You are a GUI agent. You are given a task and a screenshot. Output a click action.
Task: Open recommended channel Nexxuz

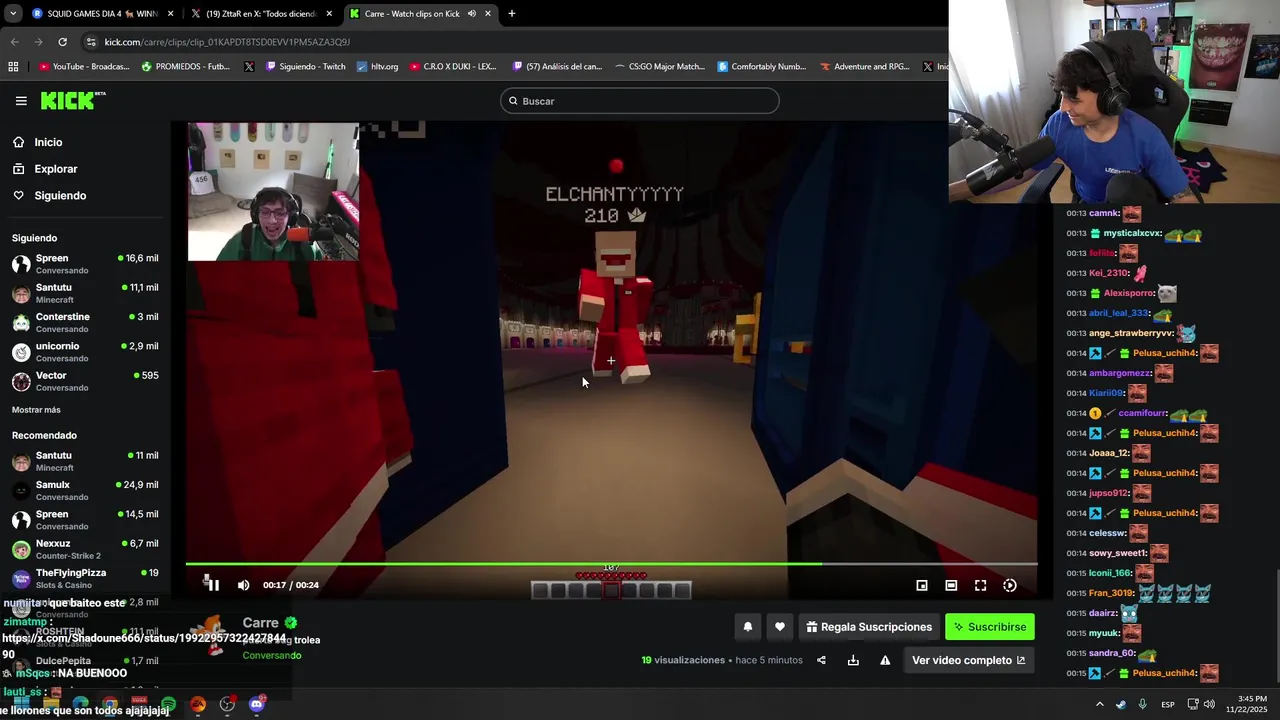(x=85, y=549)
